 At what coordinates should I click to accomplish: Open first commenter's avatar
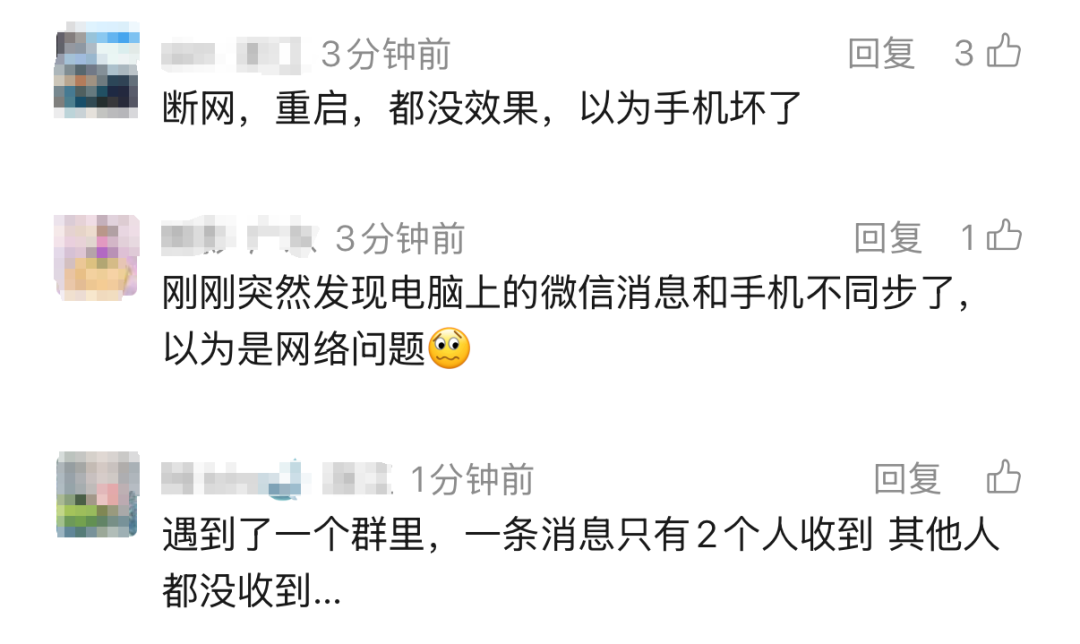(96, 70)
